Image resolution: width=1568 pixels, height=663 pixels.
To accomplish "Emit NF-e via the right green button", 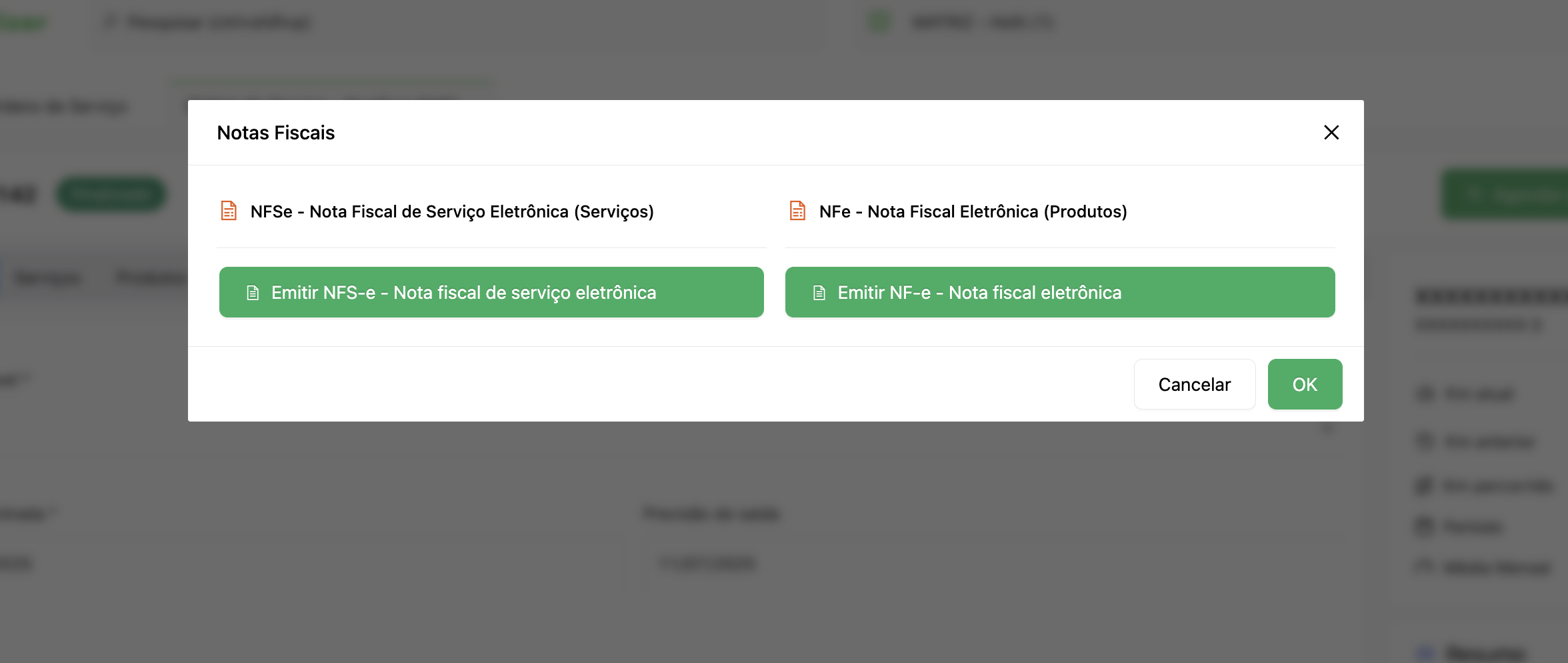I will pyautogui.click(x=1060, y=292).
